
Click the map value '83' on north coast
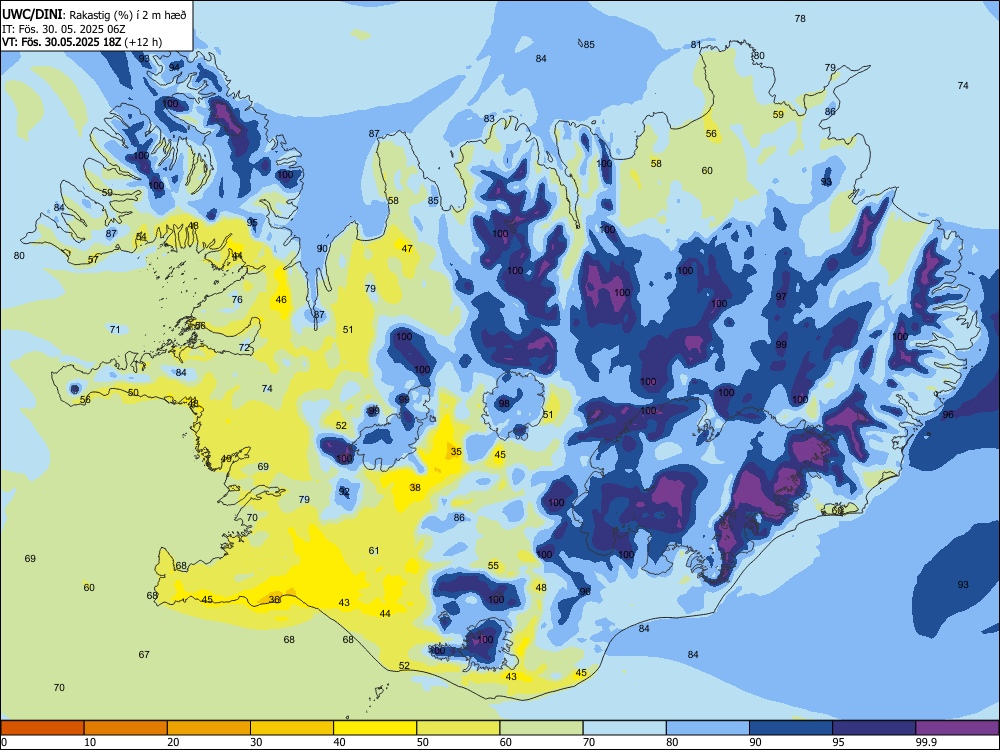point(489,119)
